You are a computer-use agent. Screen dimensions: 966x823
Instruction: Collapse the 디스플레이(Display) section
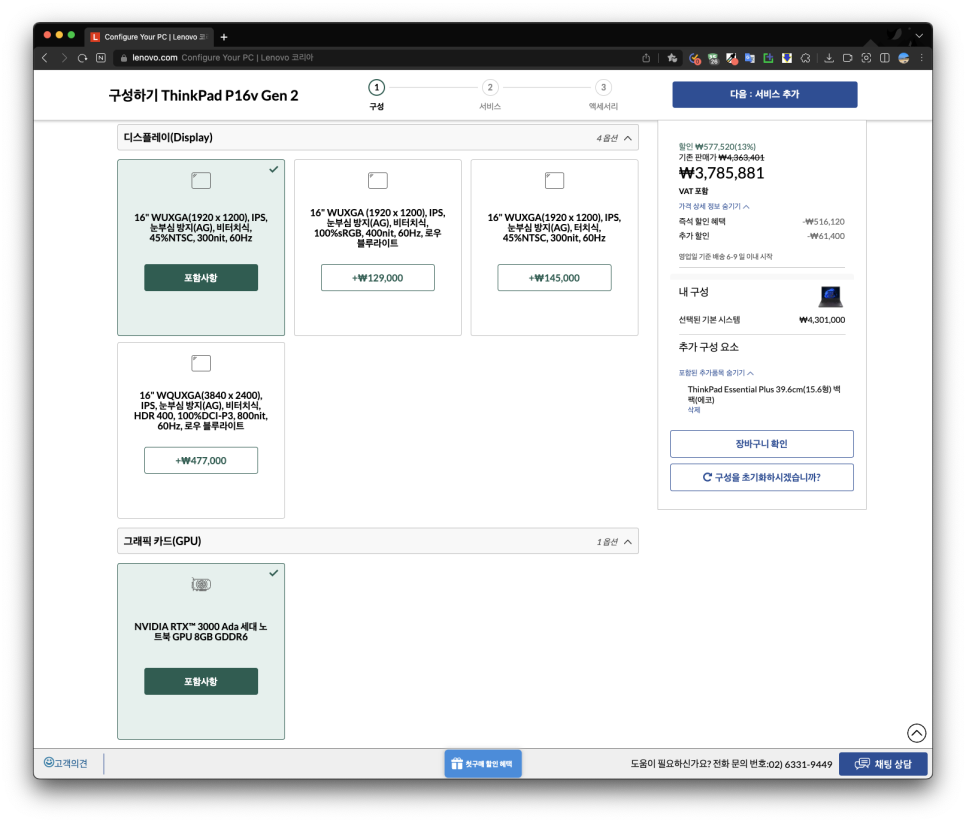click(x=378, y=138)
